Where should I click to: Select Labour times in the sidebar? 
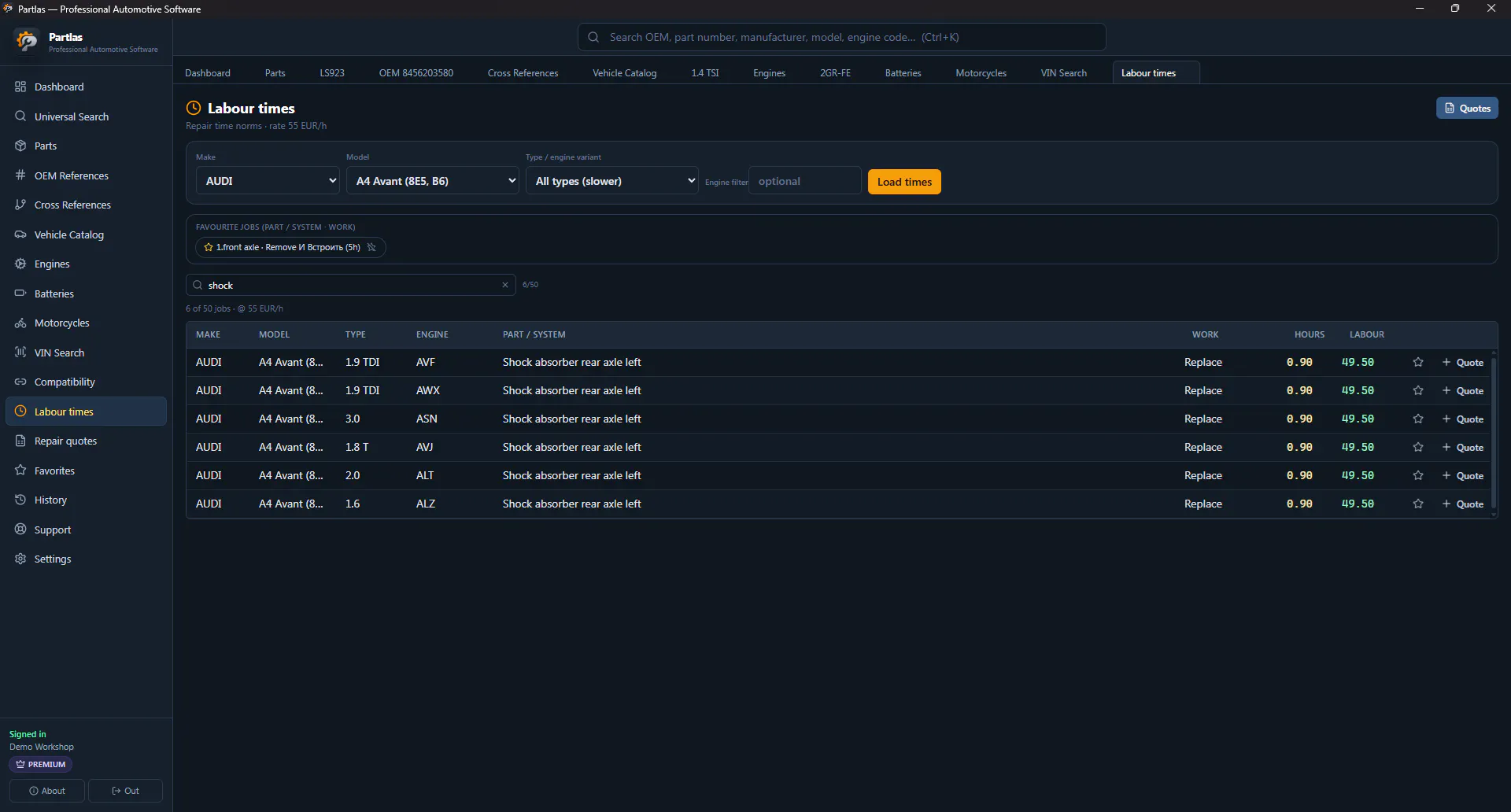pos(86,412)
